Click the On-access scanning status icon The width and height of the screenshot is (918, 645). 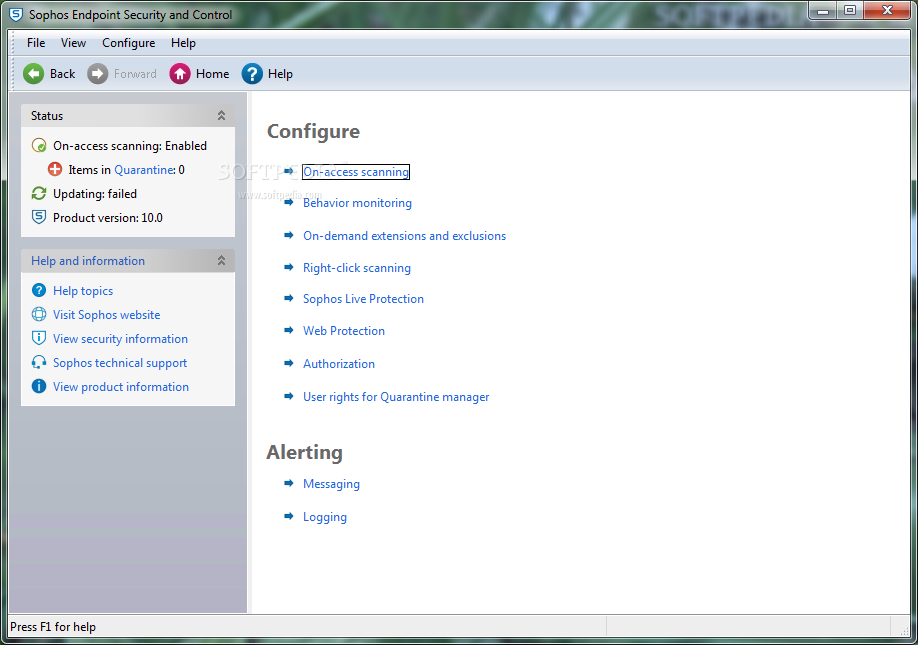point(39,145)
